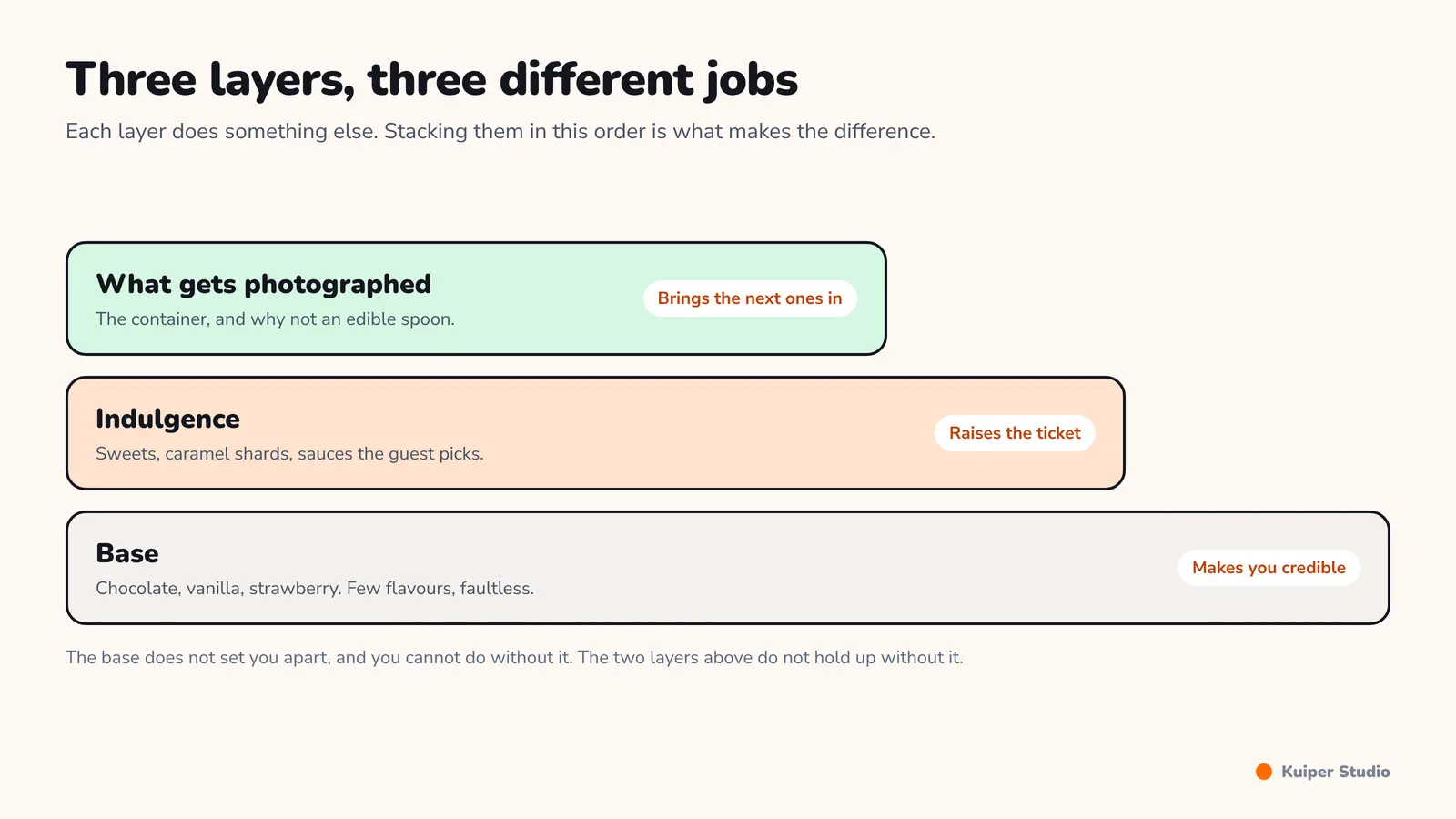
Task: Click the word 'faultless' in Base description
Action: point(497,589)
